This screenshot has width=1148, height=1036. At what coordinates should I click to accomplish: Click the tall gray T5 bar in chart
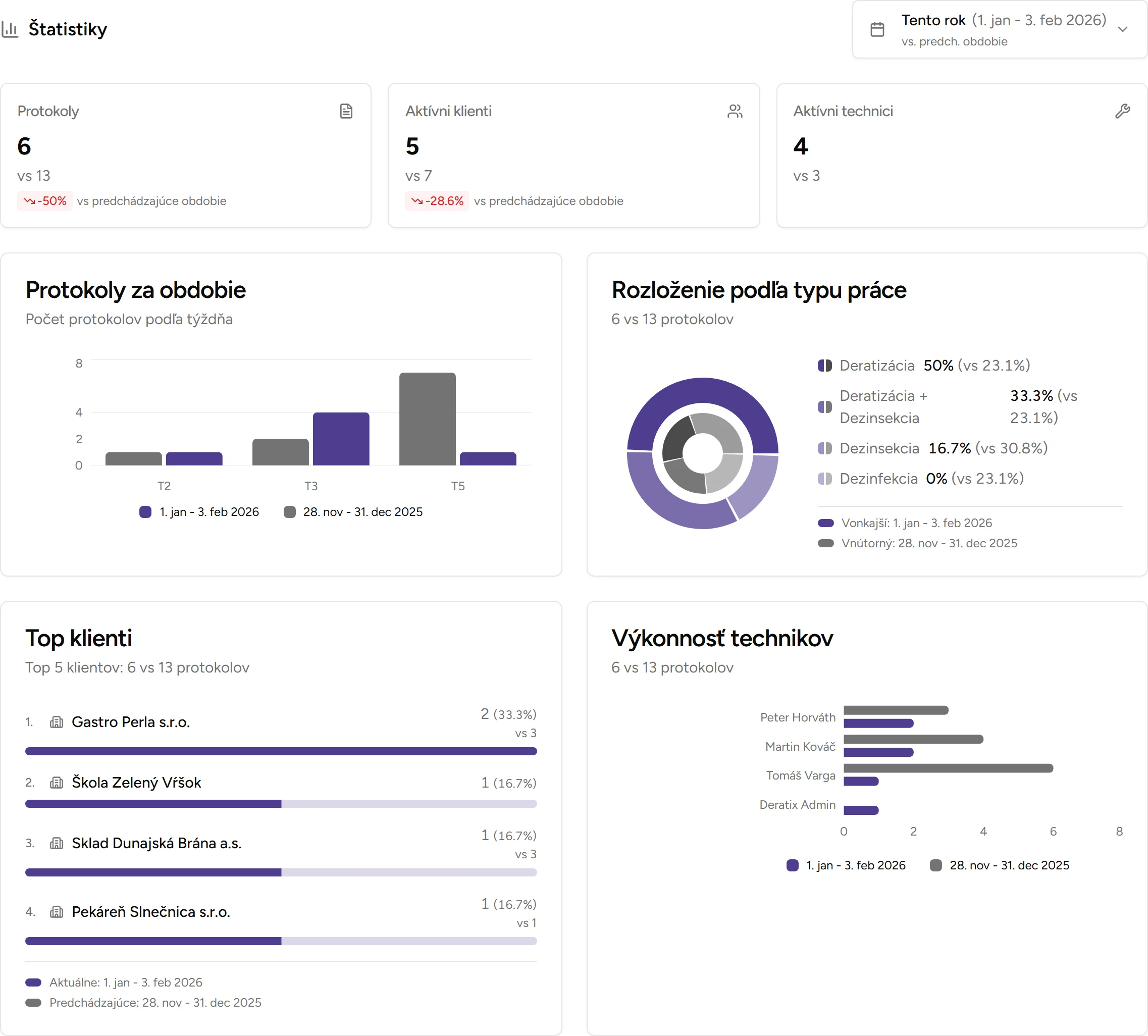tap(428, 419)
